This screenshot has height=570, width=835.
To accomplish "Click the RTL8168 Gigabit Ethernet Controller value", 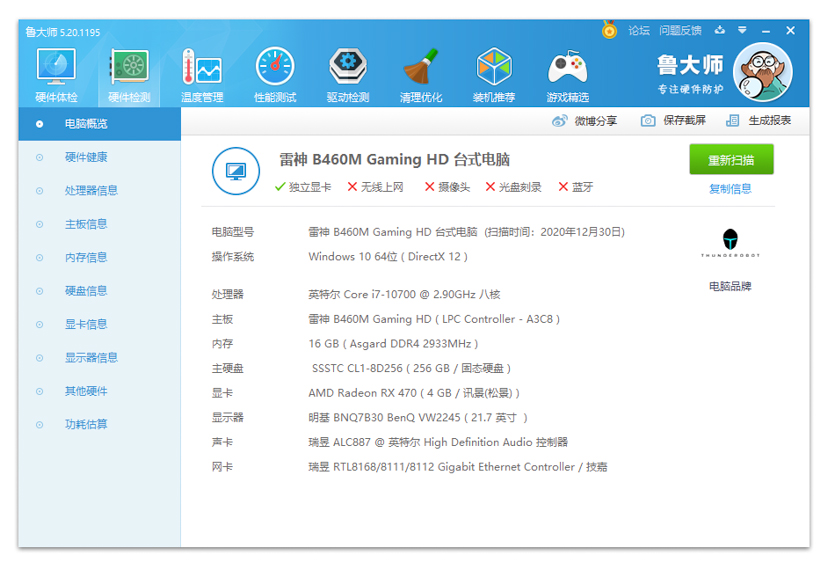I will point(458,467).
